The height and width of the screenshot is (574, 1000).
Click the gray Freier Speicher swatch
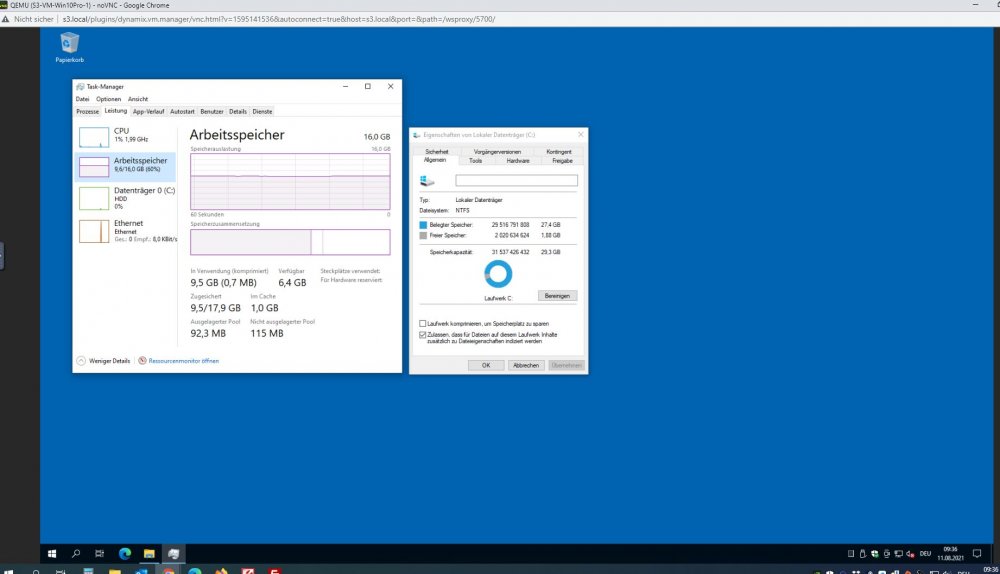[x=423, y=235]
